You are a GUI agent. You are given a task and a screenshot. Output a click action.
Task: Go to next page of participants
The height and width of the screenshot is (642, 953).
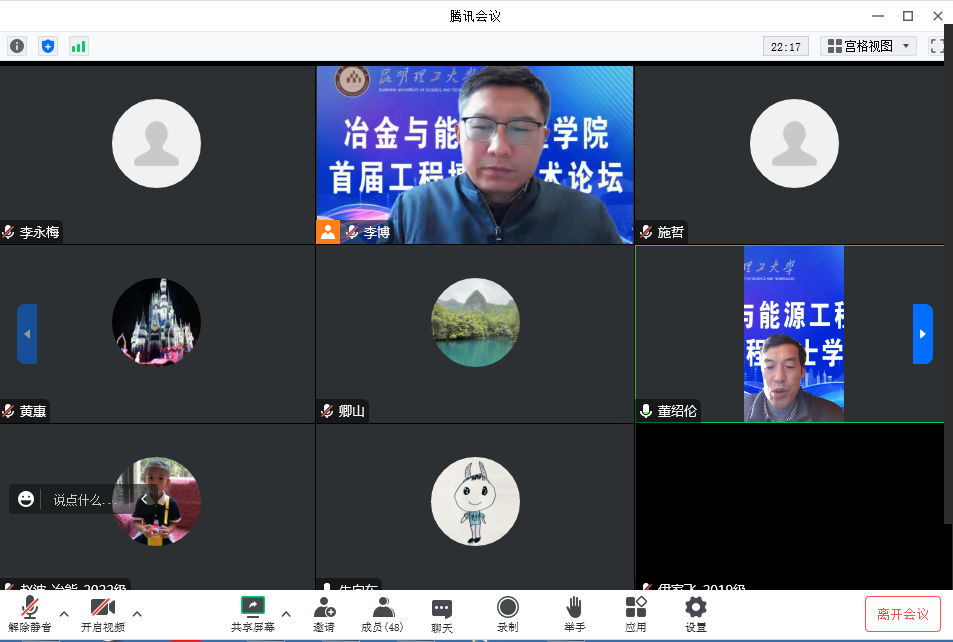922,334
